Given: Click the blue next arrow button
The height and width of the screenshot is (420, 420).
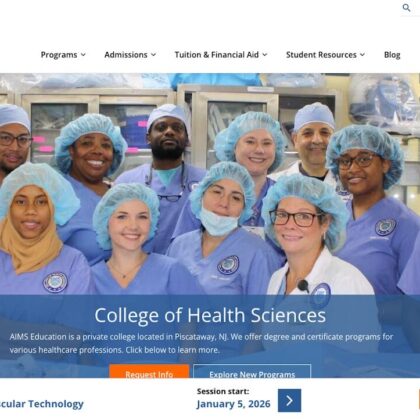Looking at the screenshot, I should pos(289,400).
